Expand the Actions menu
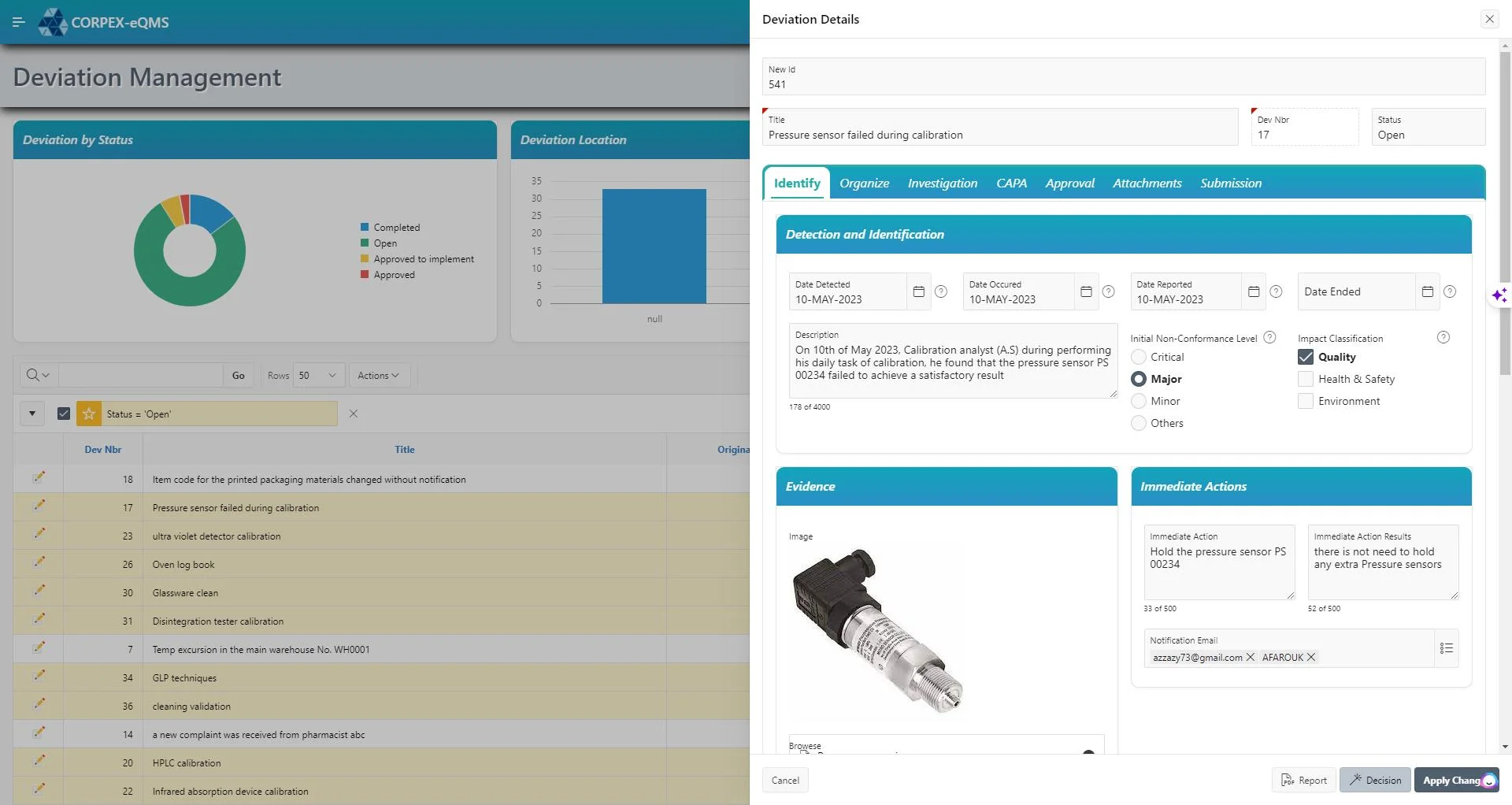Image resolution: width=1512 pixels, height=805 pixels. pyautogui.click(x=378, y=376)
